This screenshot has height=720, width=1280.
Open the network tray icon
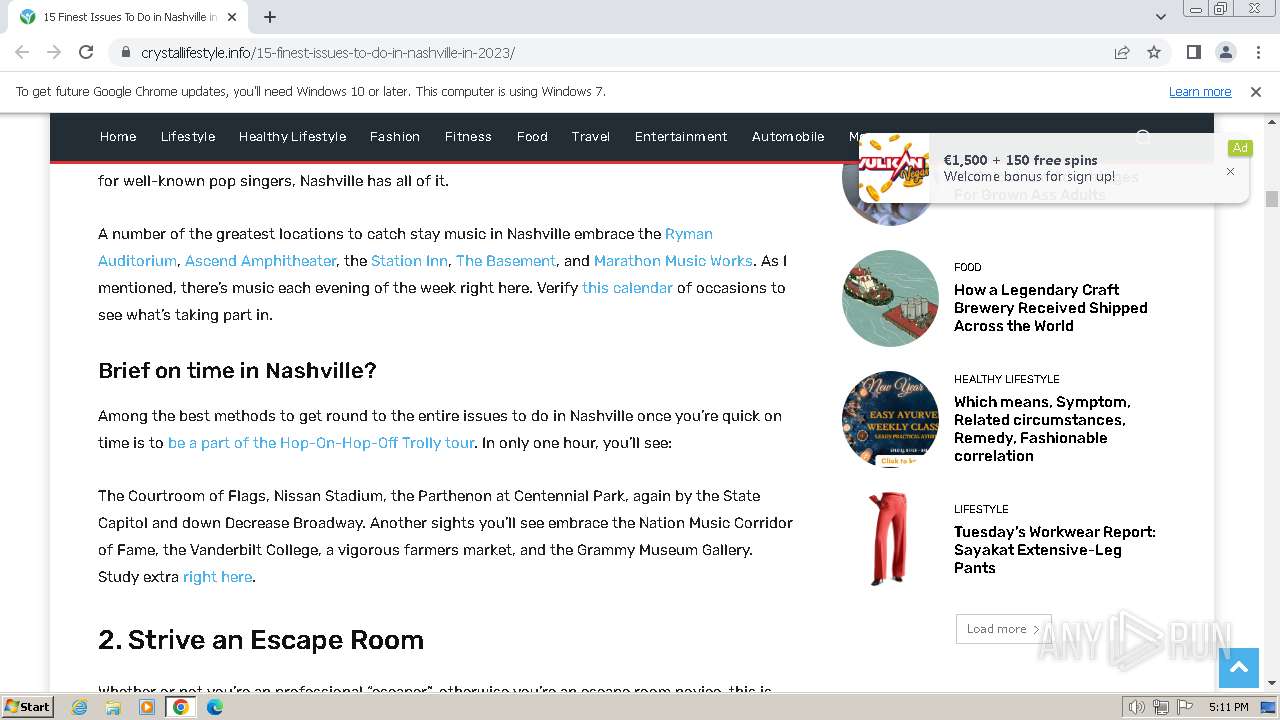(x=1161, y=707)
